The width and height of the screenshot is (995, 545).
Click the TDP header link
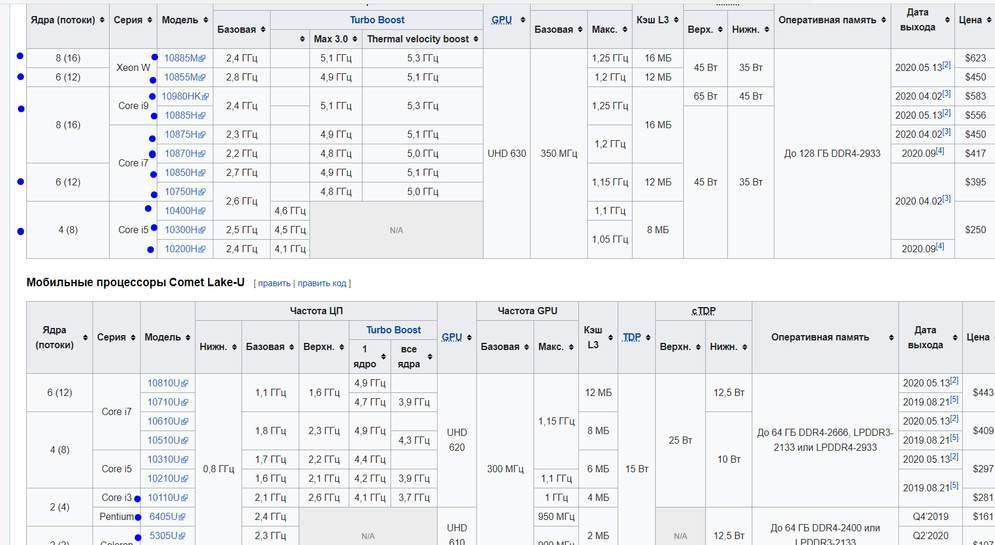(x=631, y=338)
